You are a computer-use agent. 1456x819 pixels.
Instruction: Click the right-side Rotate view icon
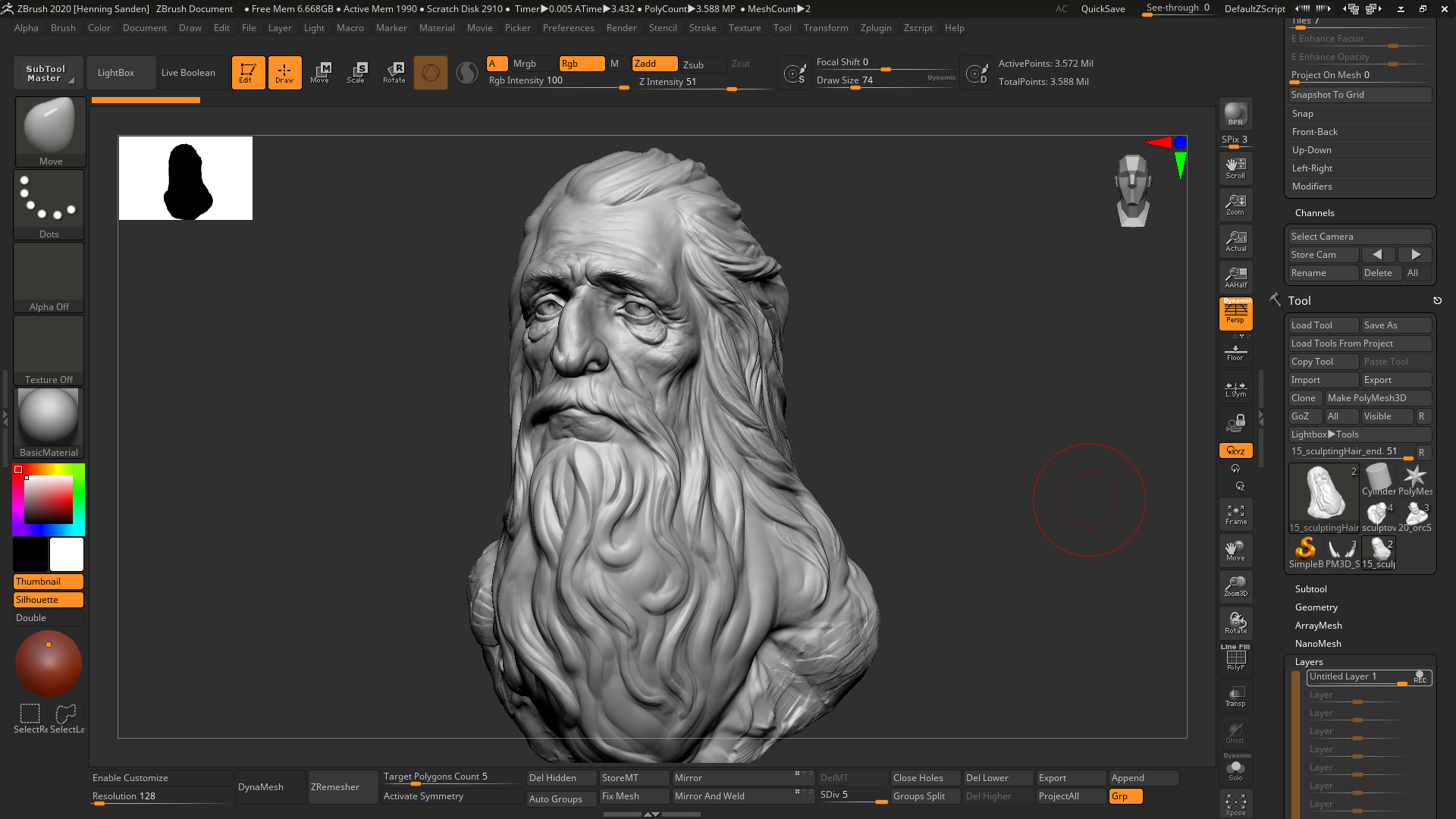click(1235, 623)
